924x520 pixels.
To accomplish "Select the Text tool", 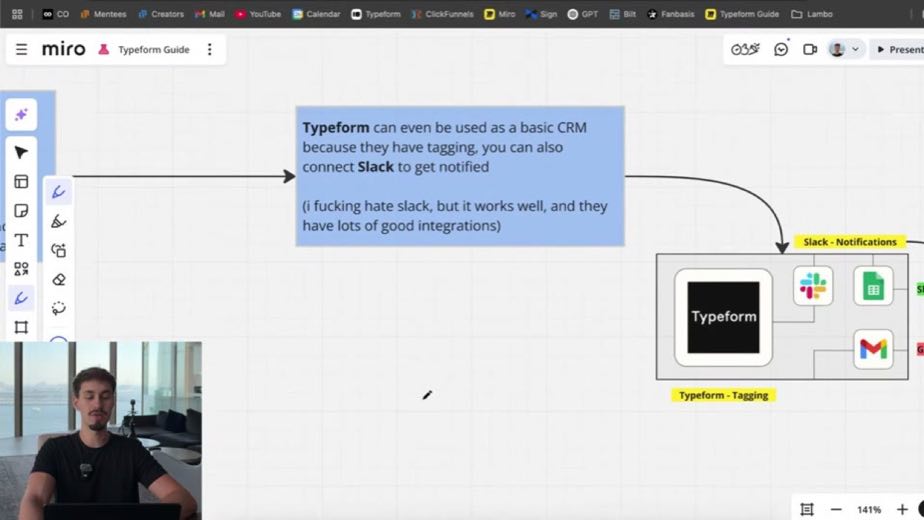I will (21, 240).
